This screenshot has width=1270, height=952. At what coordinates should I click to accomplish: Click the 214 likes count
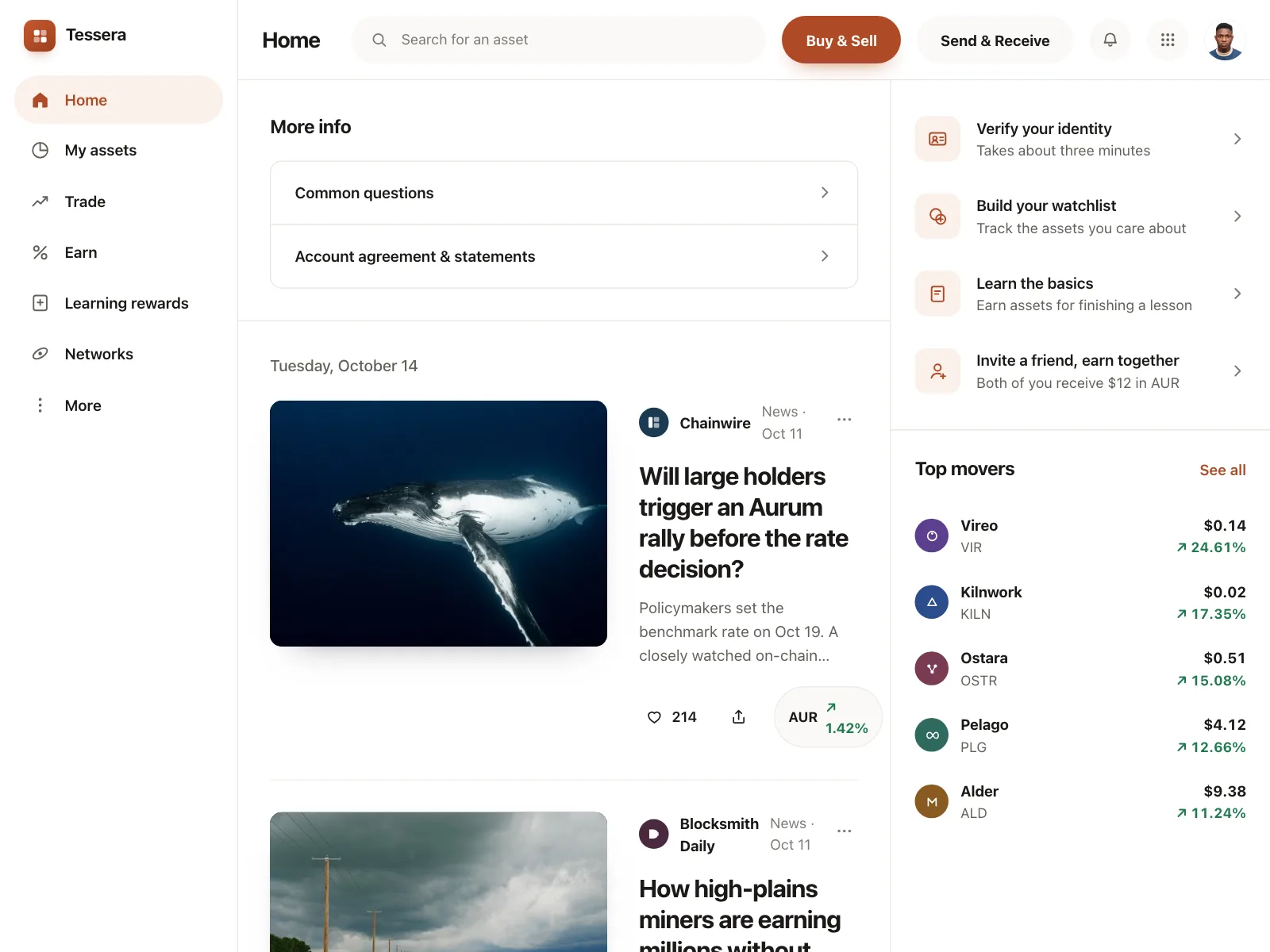[x=684, y=717]
